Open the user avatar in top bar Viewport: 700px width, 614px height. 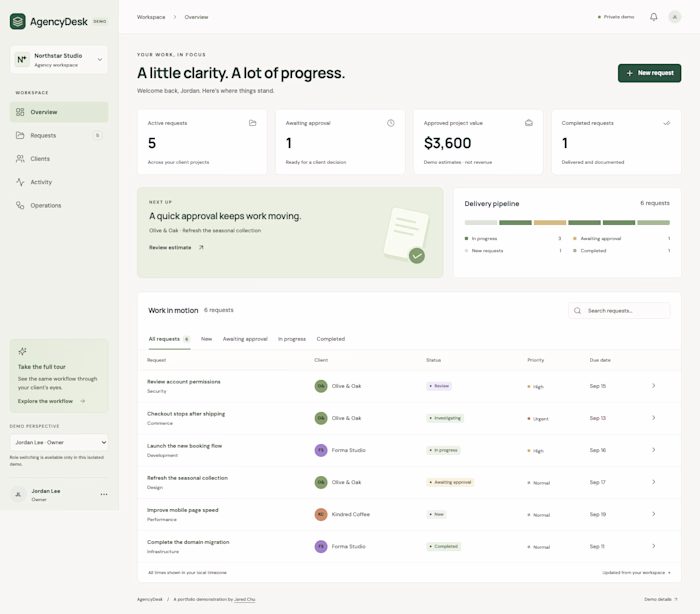click(x=675, y=17)
